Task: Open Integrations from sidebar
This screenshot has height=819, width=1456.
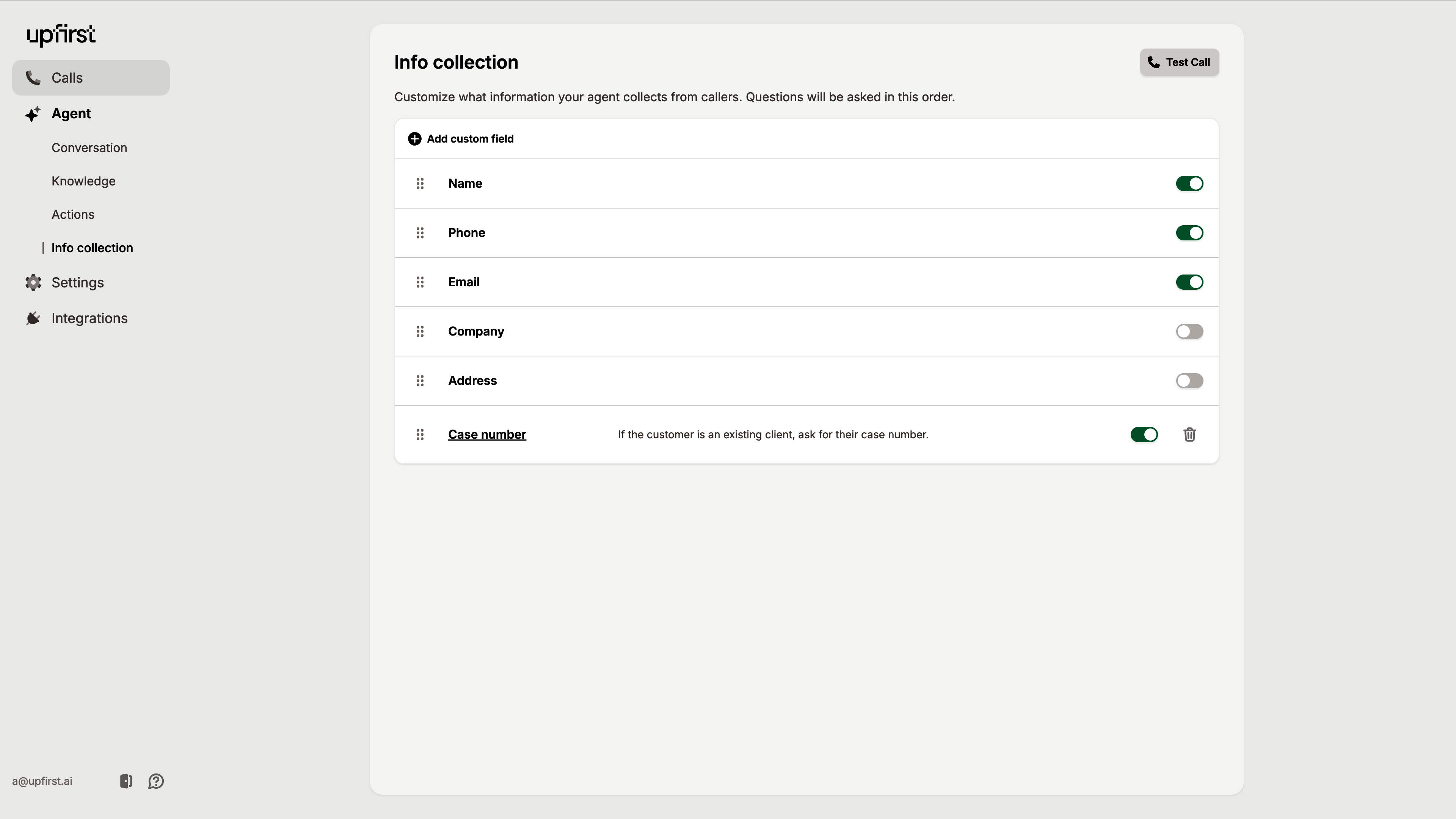Action: pos(89,318)
